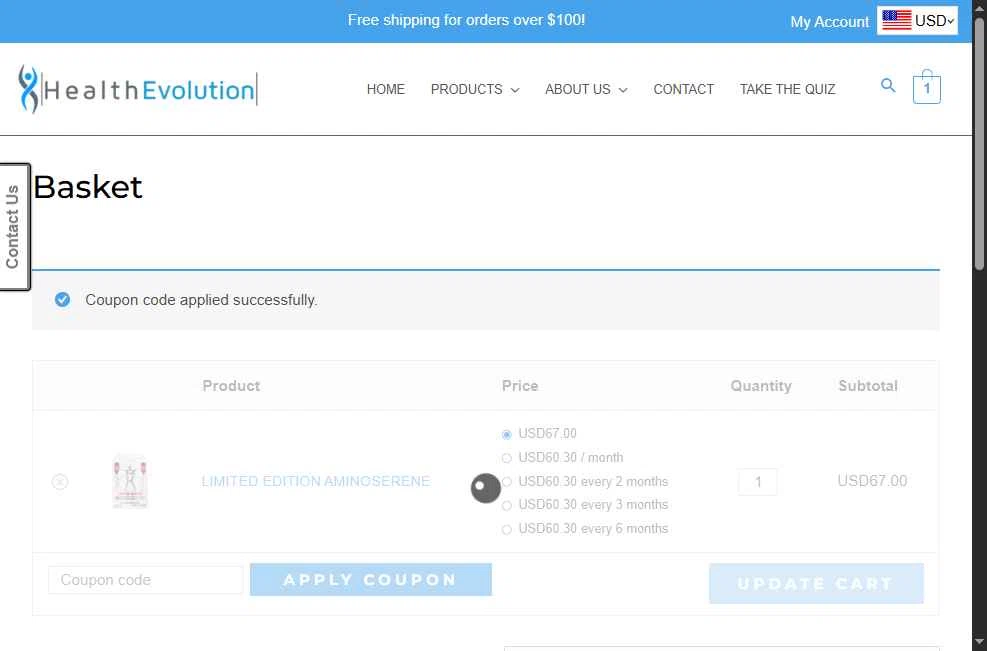Select the USD67.00 one-time price option
Screen dimensions: 987x651
(x=507, y=434)
